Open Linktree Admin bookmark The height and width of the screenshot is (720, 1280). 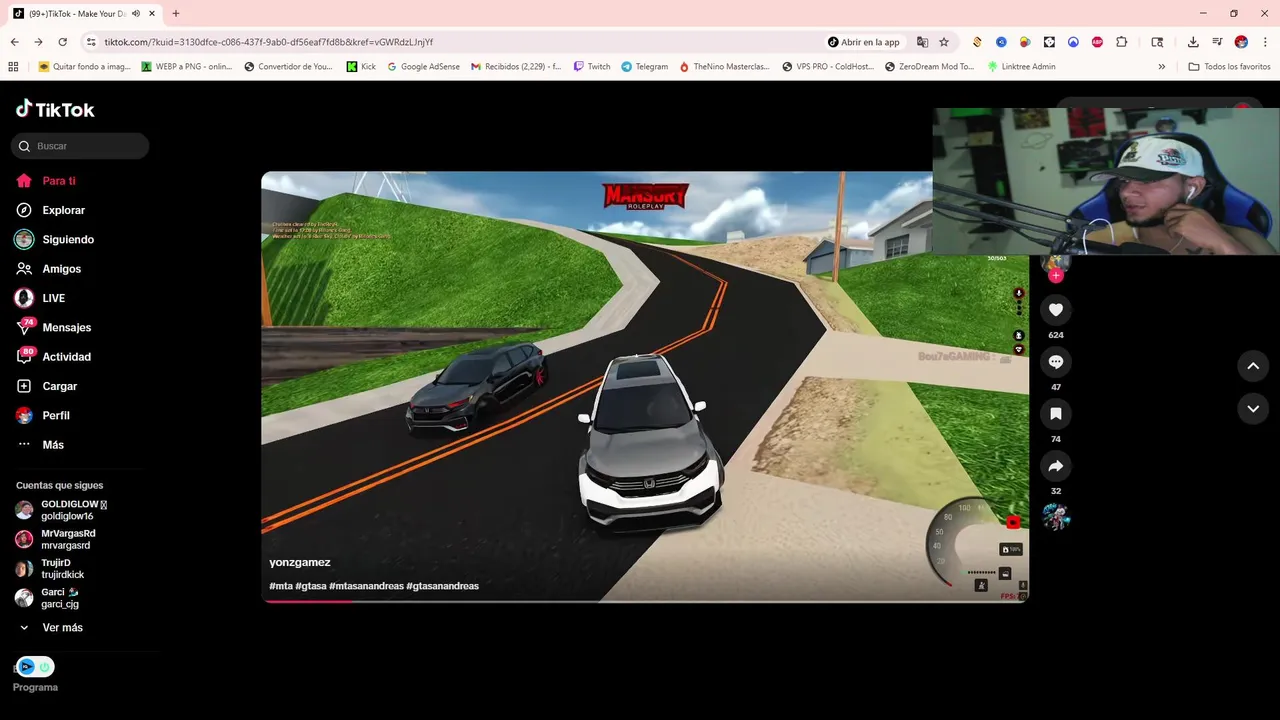tap(1021, 67)
